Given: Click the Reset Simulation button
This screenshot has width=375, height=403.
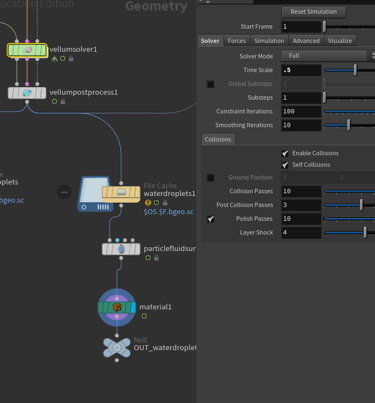Looking at the screenshot, I should click(x=314, y=12).
